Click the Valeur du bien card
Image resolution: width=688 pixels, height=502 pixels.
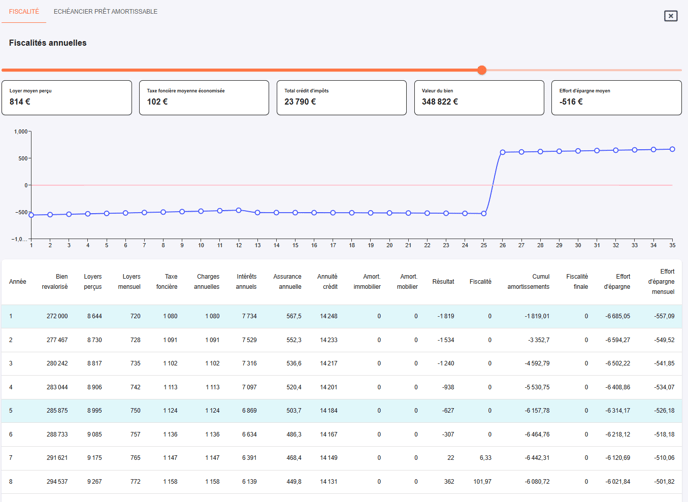(479, 97)
